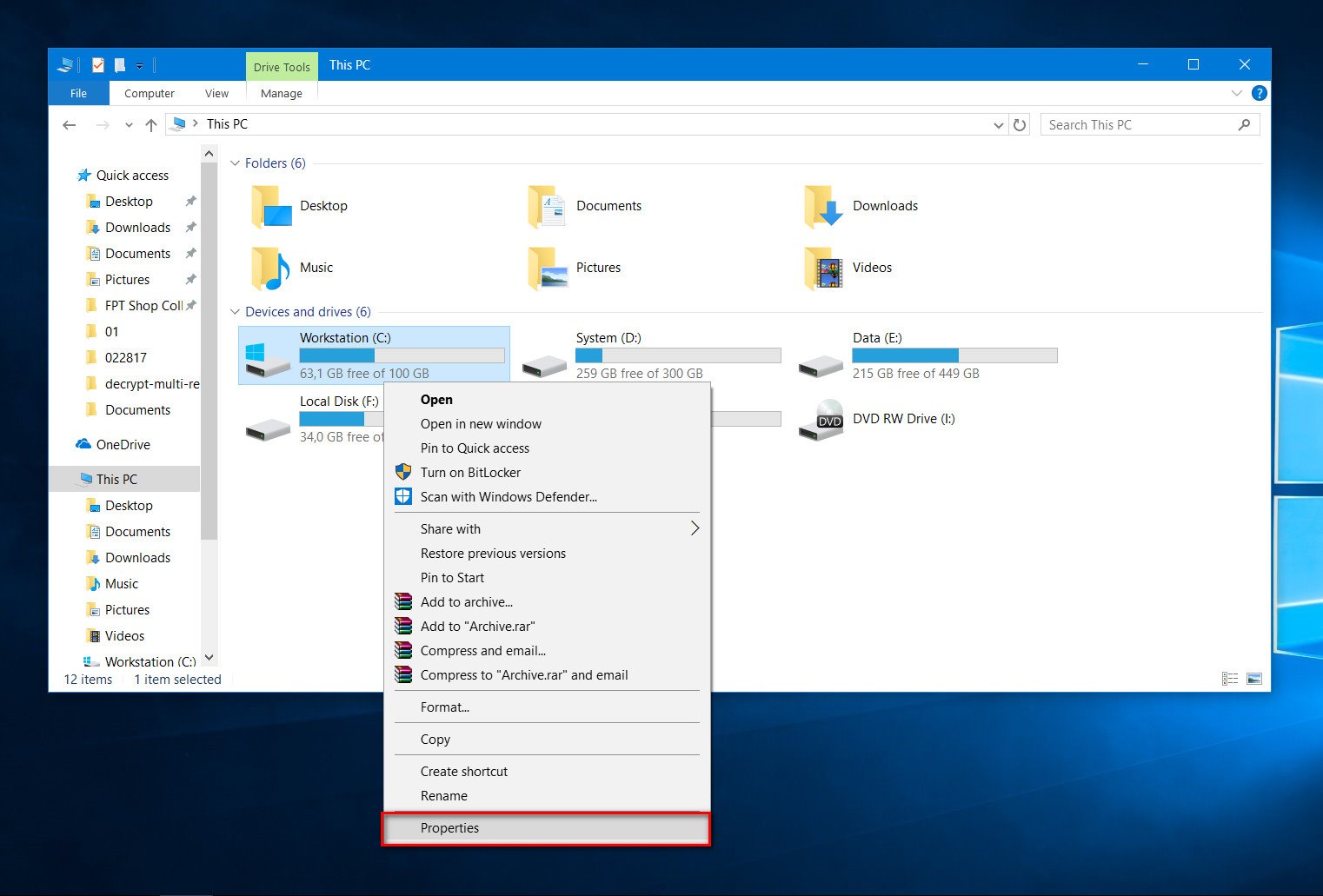This screenshot has width=1323, height=896.
Task: Select Turn on BitLocker
Action: 470,472
